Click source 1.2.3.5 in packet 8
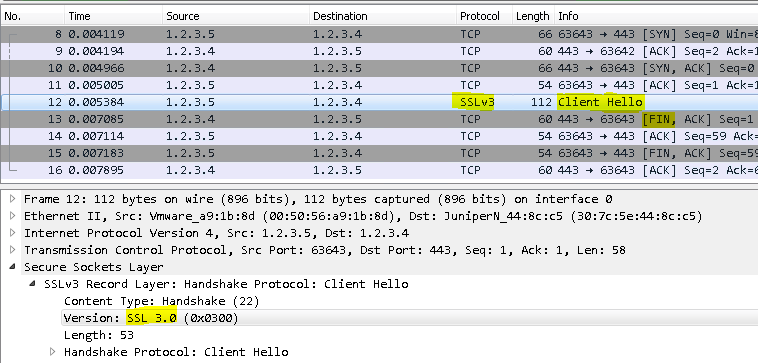 click(190, 34)
